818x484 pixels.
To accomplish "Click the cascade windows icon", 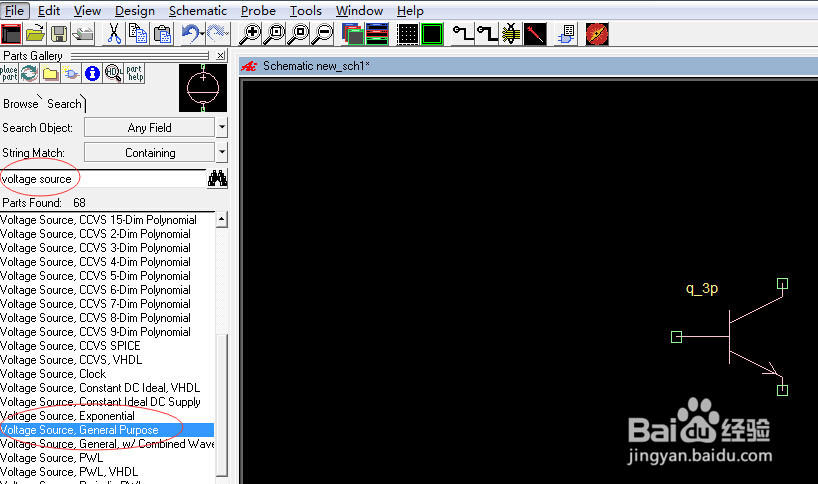I will tap(353, 34).
